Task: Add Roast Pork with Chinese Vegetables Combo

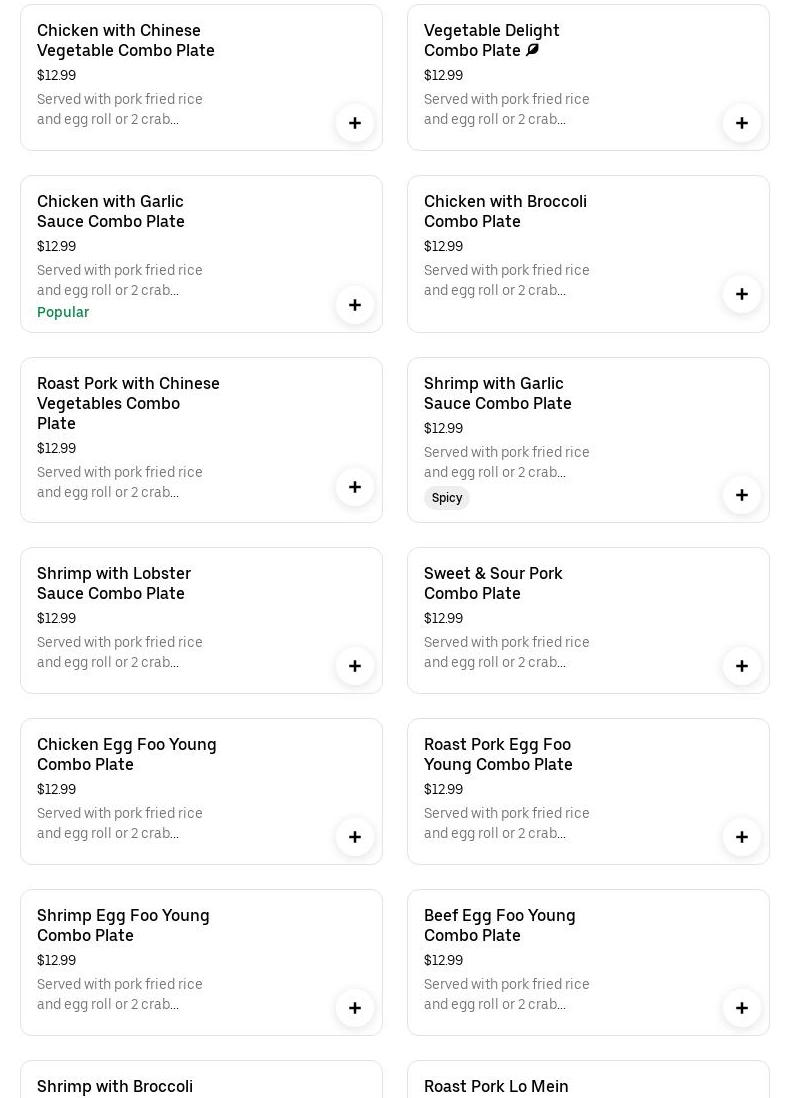Action: pyautogui.click(x=355, y=487)
